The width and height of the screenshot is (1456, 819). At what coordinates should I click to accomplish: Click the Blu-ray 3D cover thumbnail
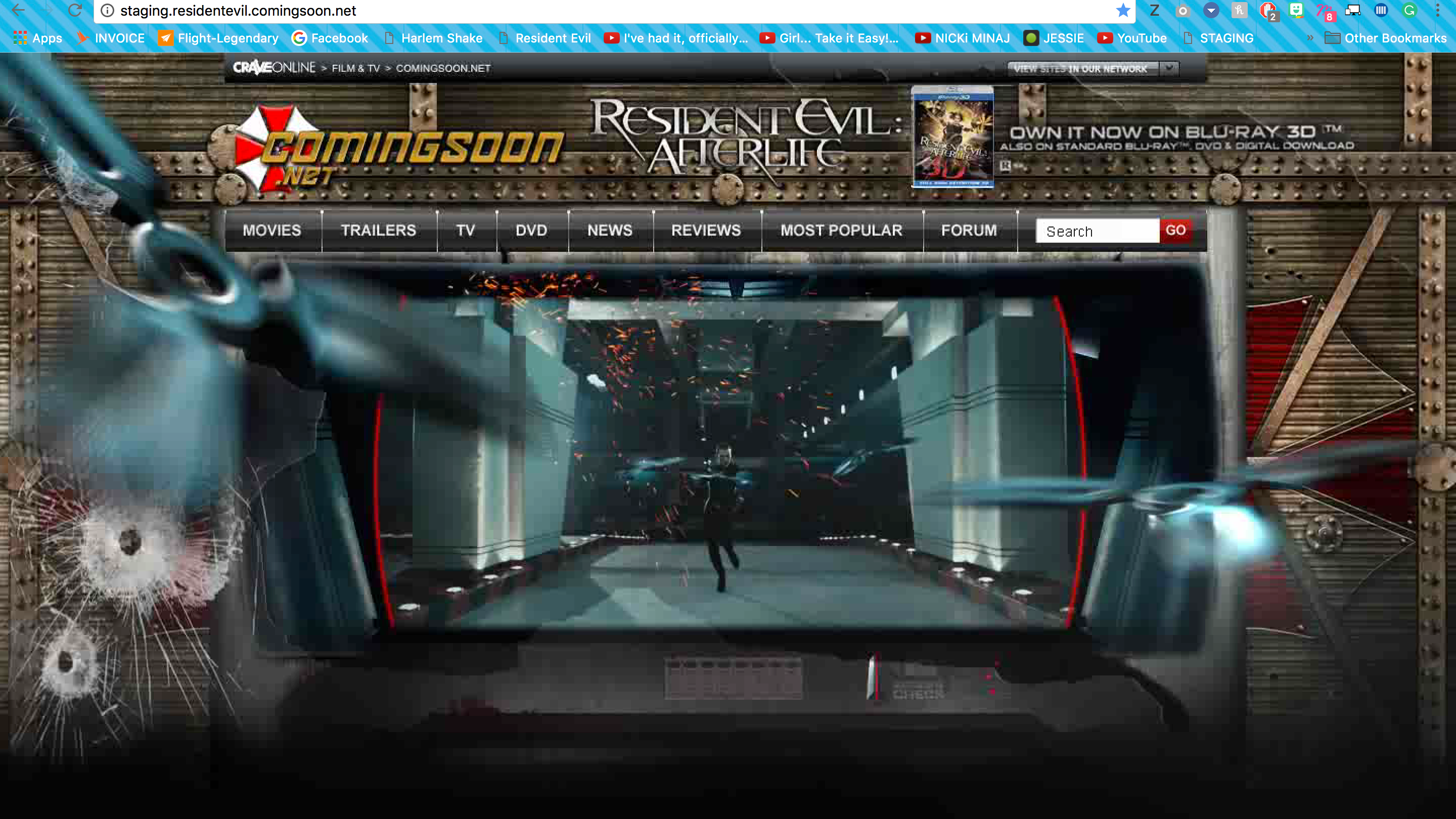pos(953,138)
